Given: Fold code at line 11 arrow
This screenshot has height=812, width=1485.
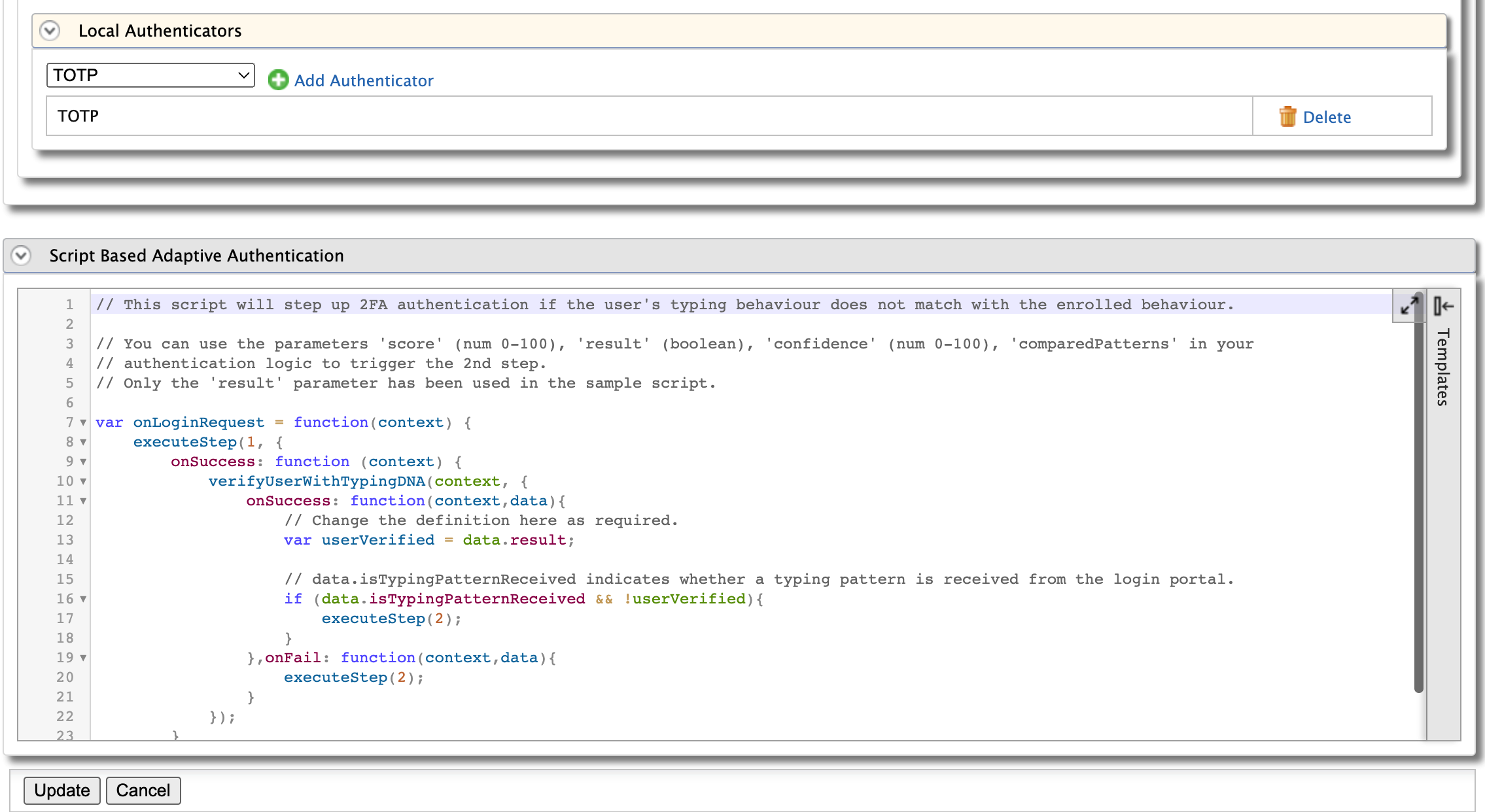Looking at the screenshot, I should tap(83, 501).
